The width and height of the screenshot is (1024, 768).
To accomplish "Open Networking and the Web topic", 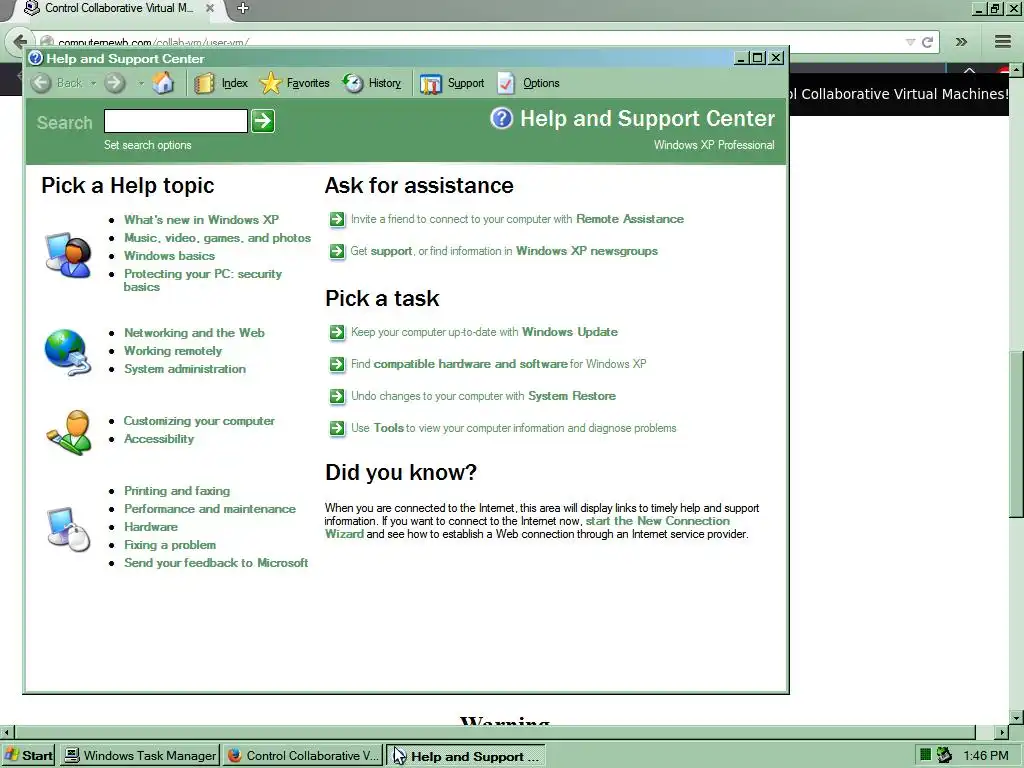I will (x=194, y=332).
